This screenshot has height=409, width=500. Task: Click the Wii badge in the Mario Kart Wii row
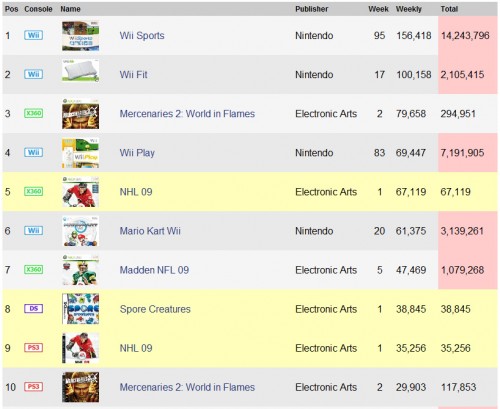click(x=33, y=230)
